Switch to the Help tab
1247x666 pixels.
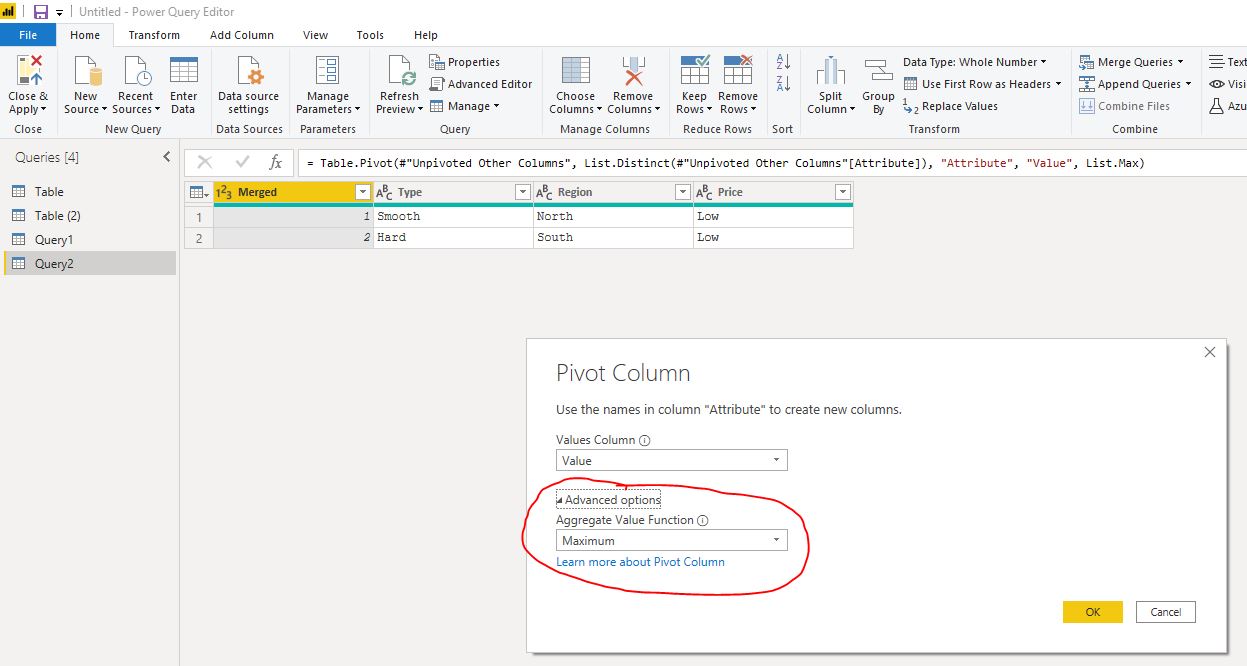coord(426,35)
